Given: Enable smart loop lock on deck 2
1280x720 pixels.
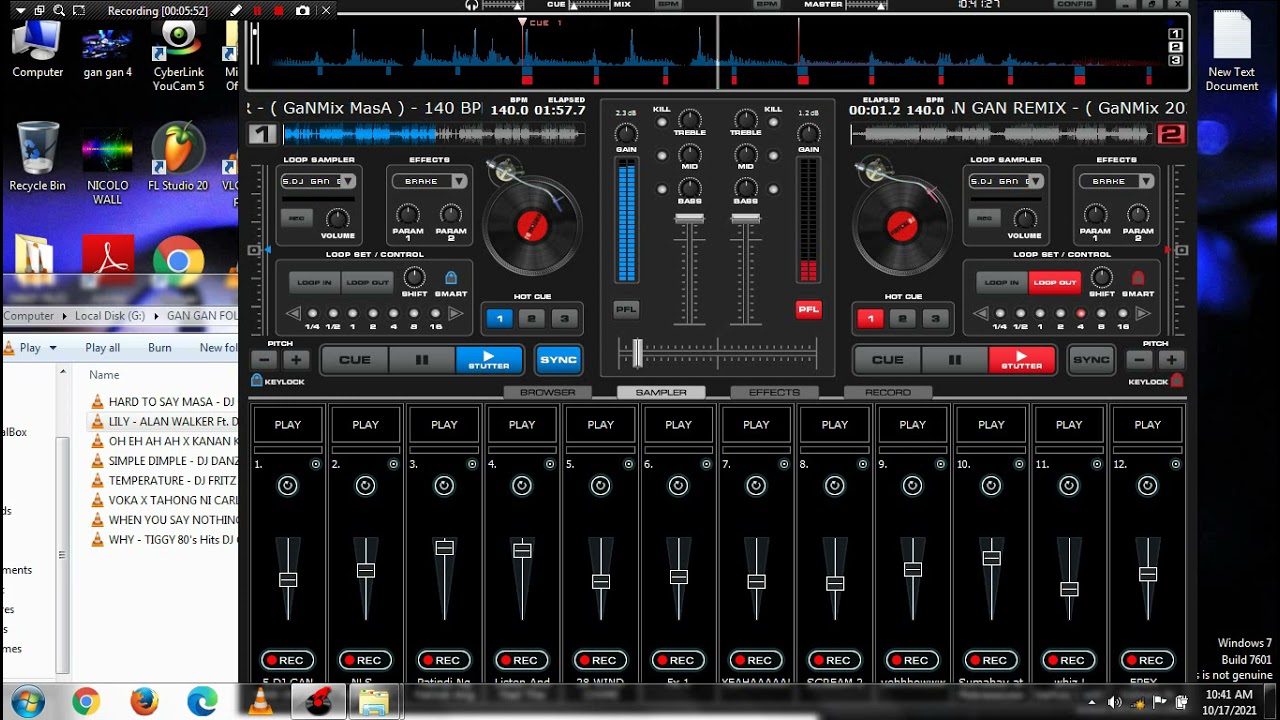Looking at the screenshot, I should pyautogui.click(x=1138, y=277).
